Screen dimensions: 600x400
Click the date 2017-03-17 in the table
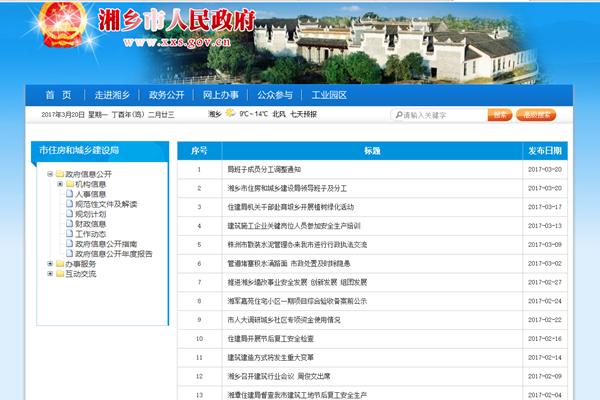click(x=545, y=207)
